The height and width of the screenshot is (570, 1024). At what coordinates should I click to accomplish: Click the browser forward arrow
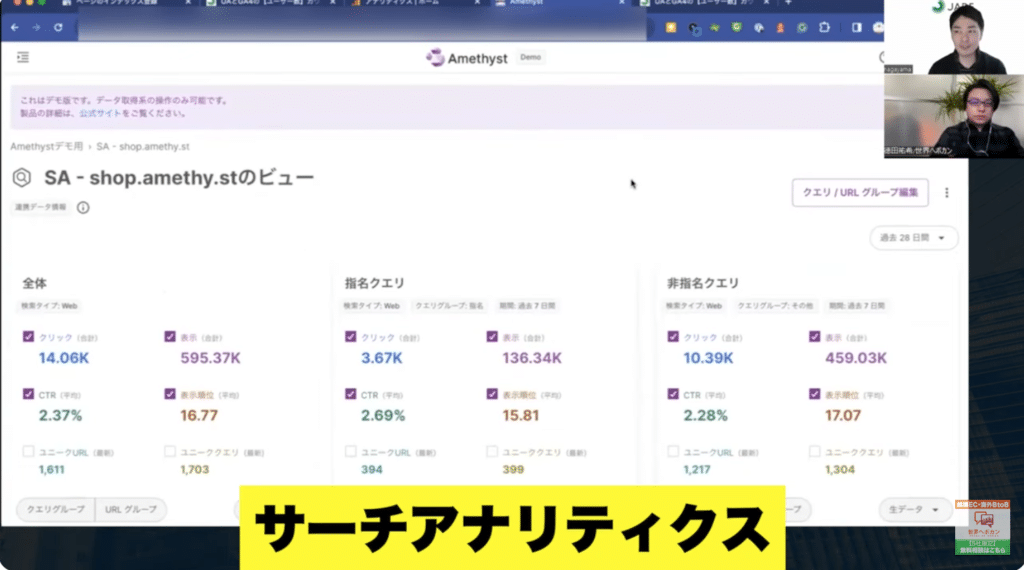[37, 27]
